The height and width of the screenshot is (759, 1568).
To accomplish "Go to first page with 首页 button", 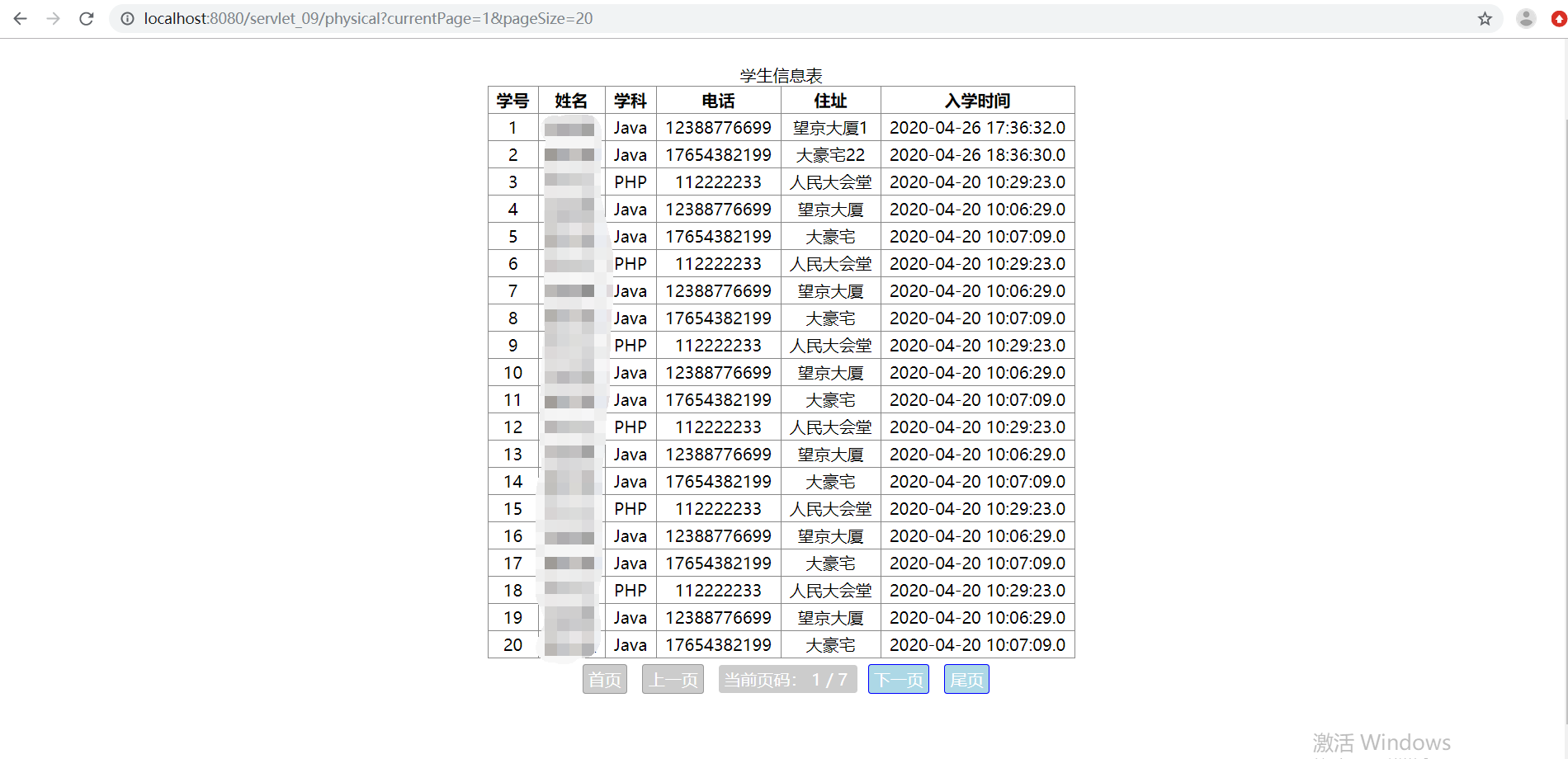I will coord(605,679).
